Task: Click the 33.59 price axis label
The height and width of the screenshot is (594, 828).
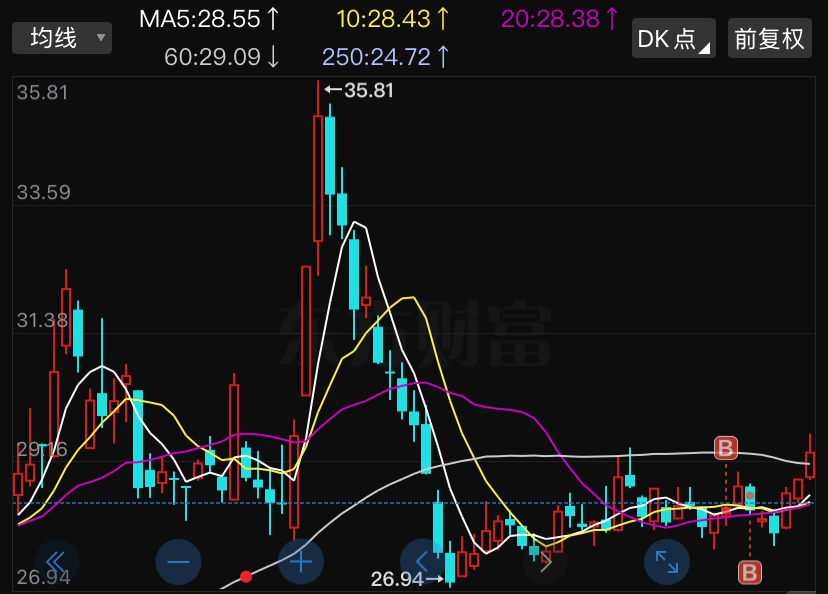Action: click(43, 192)
